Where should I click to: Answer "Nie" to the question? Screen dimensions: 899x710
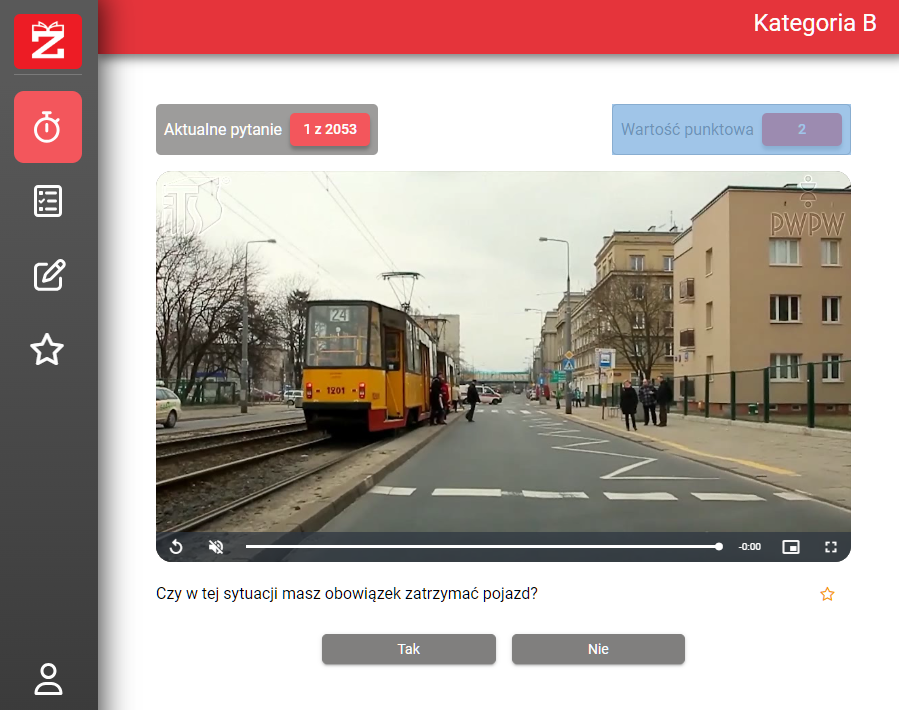pyautogui.click(x=598, y=649)
